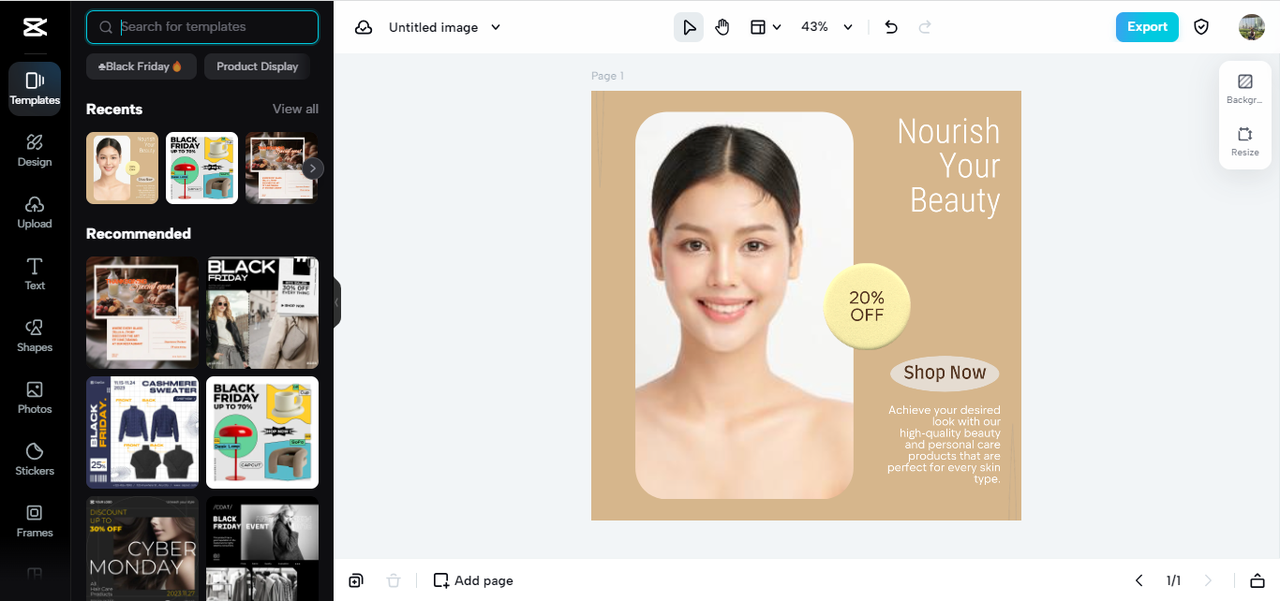This screenshot has width=1280, height=601.
Task: Open the pages overview icon at bottom right
Action: (1257, 581)
